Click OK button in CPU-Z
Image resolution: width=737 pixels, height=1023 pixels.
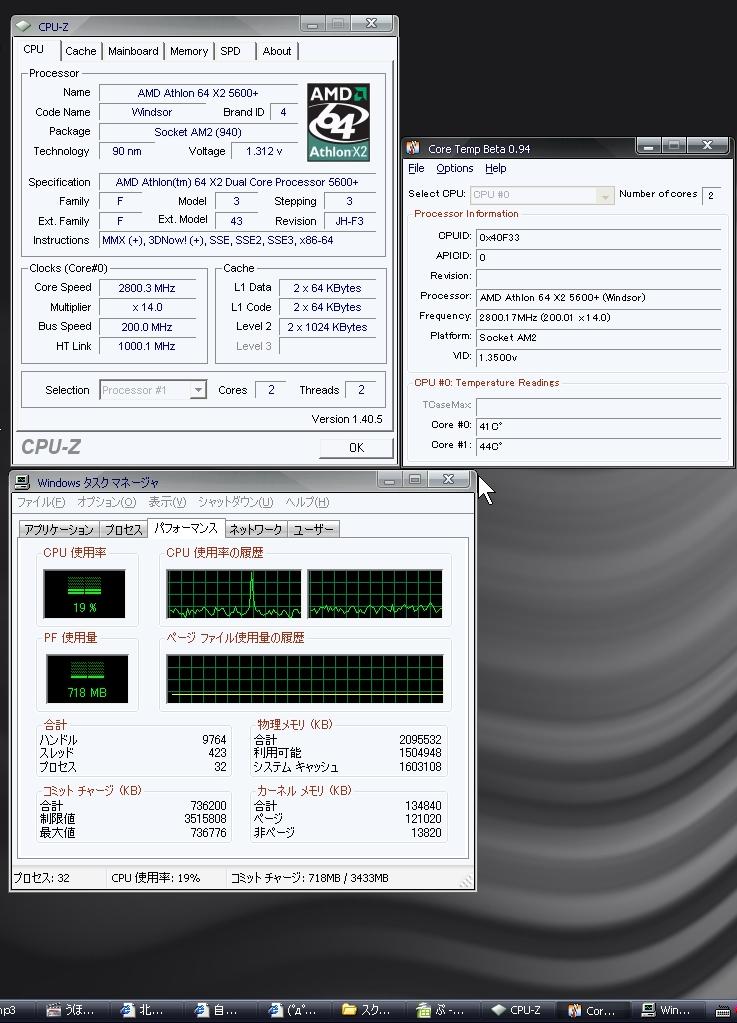(x=356, y=448)
